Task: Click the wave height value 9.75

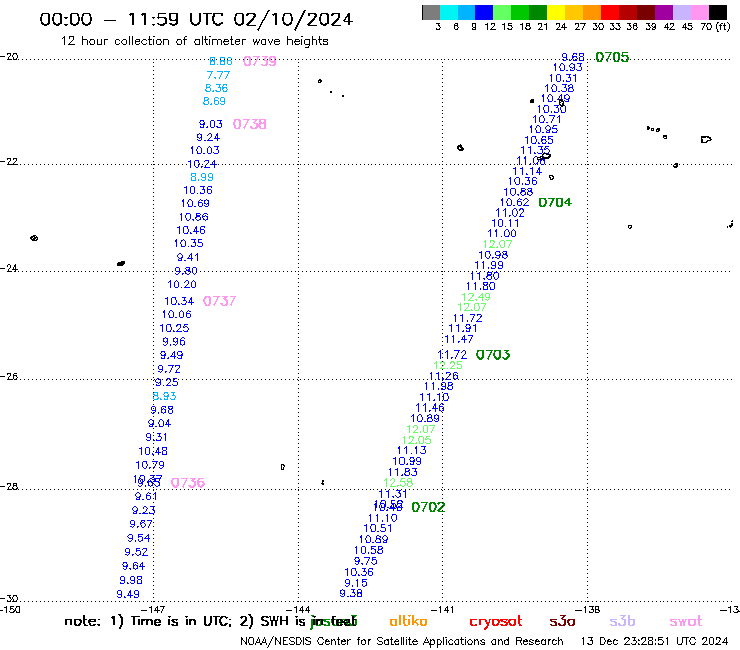Action: pos(366,561)
